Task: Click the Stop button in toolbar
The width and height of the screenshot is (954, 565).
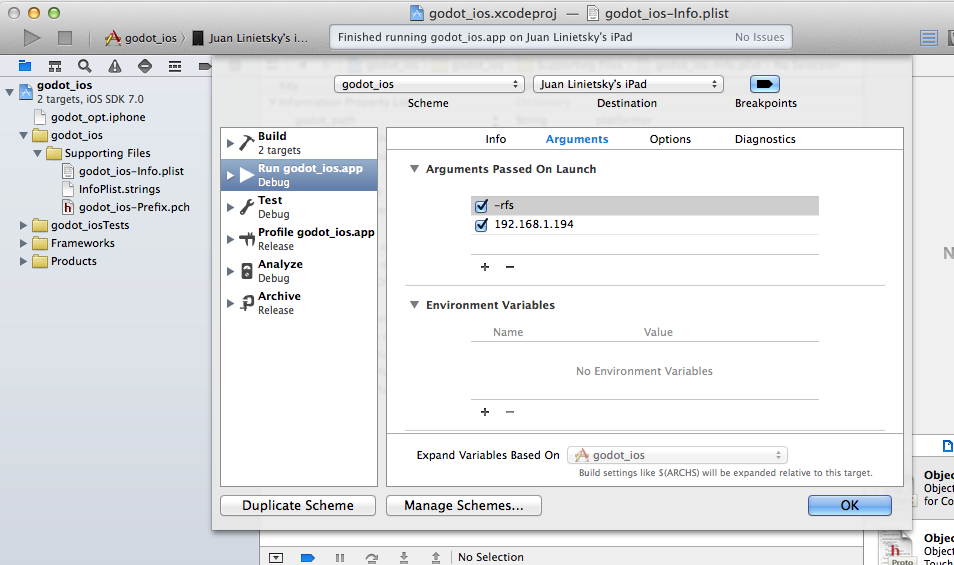Action: (65, 38)
